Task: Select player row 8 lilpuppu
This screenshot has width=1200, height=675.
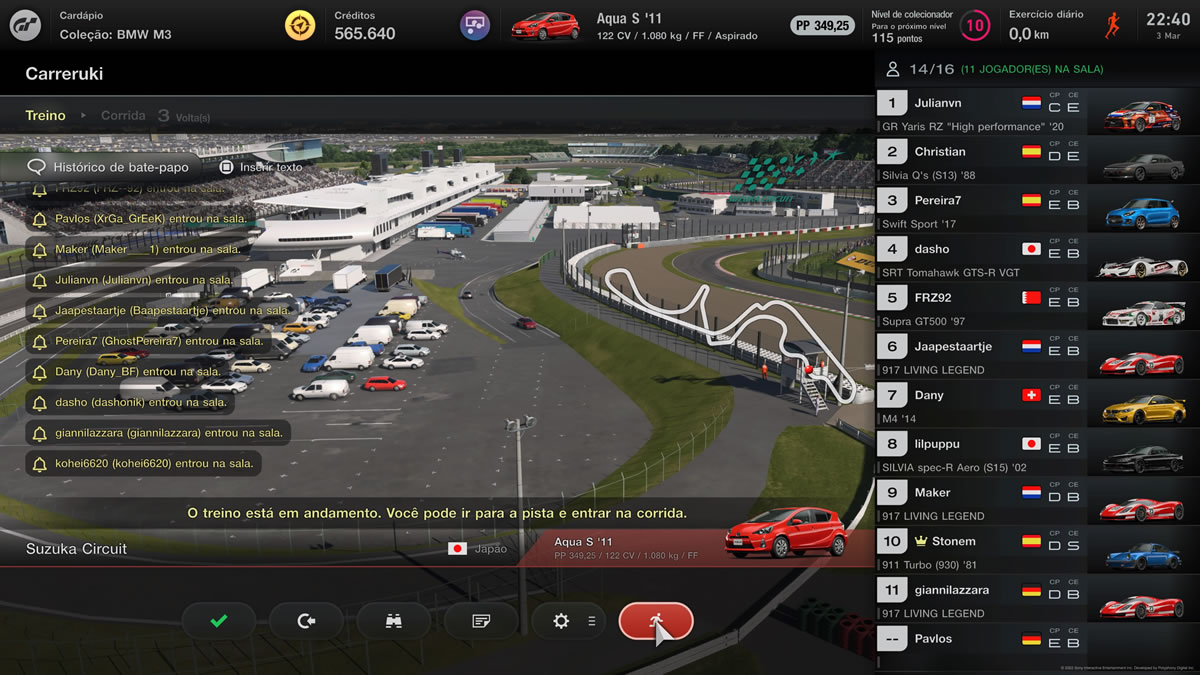Action: click(1037, 453)
